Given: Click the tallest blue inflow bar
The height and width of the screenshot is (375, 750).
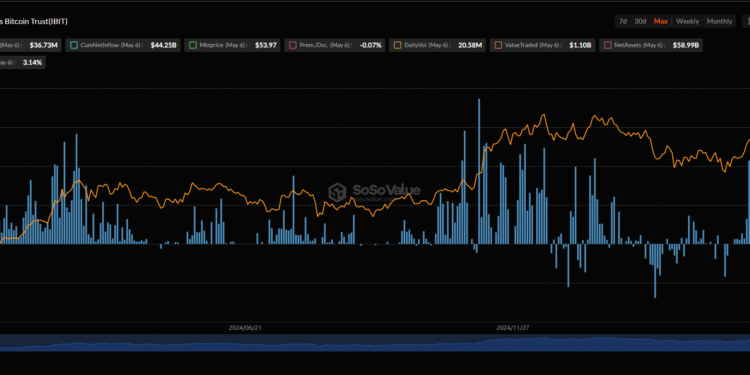Looking at the screenshot, I should pyautogui.click(x=479, y=172).
